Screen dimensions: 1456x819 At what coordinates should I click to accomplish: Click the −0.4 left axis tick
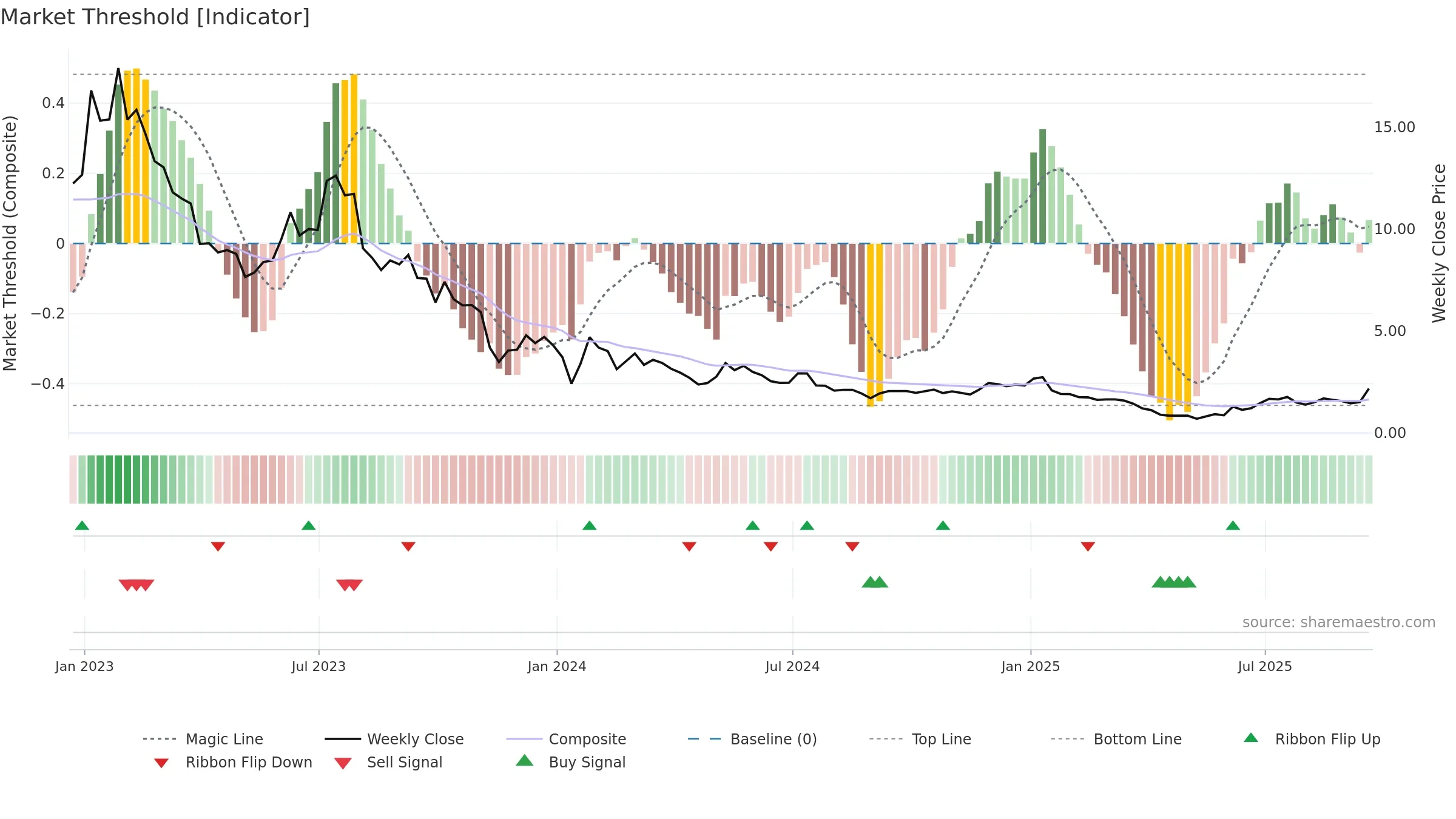48,384
